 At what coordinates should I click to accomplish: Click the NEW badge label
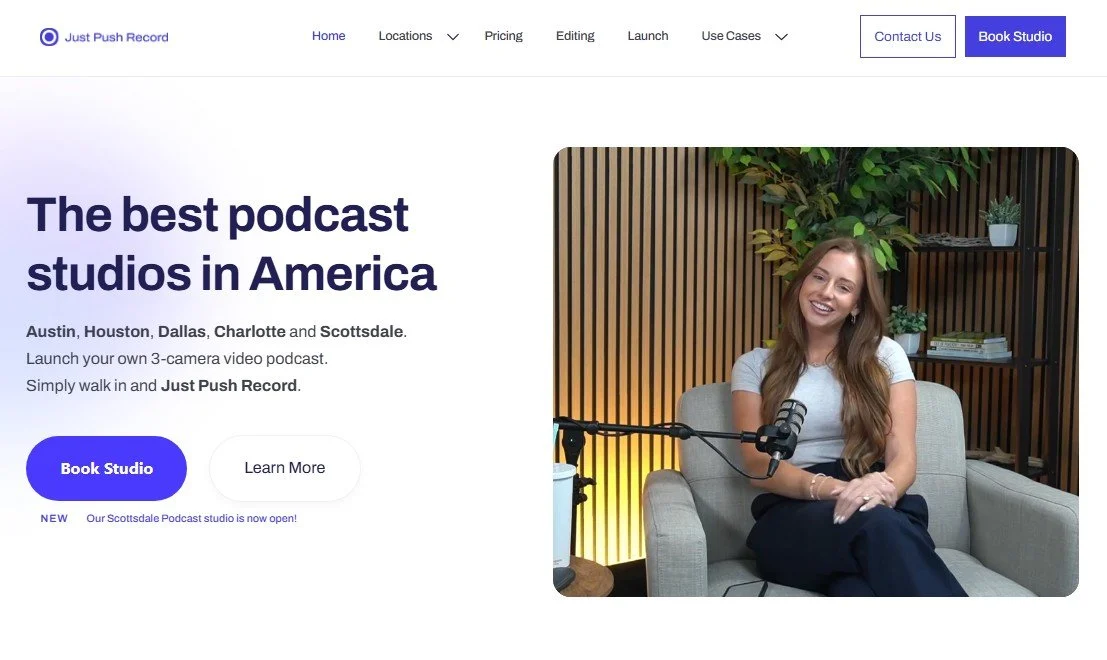tap(54, 518)
